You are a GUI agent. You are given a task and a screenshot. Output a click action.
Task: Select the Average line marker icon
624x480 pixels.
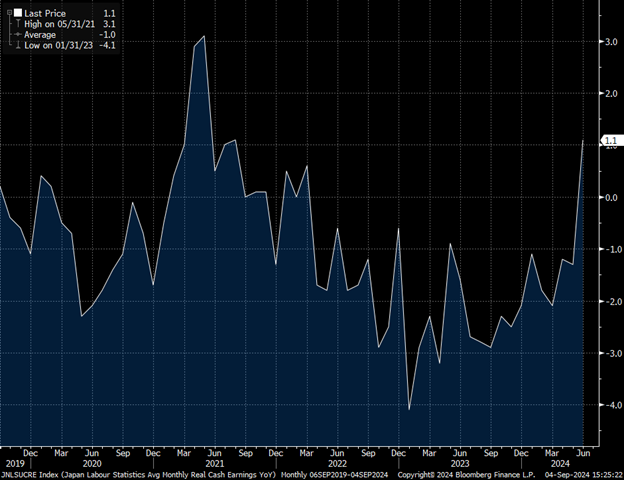(18, 33)
